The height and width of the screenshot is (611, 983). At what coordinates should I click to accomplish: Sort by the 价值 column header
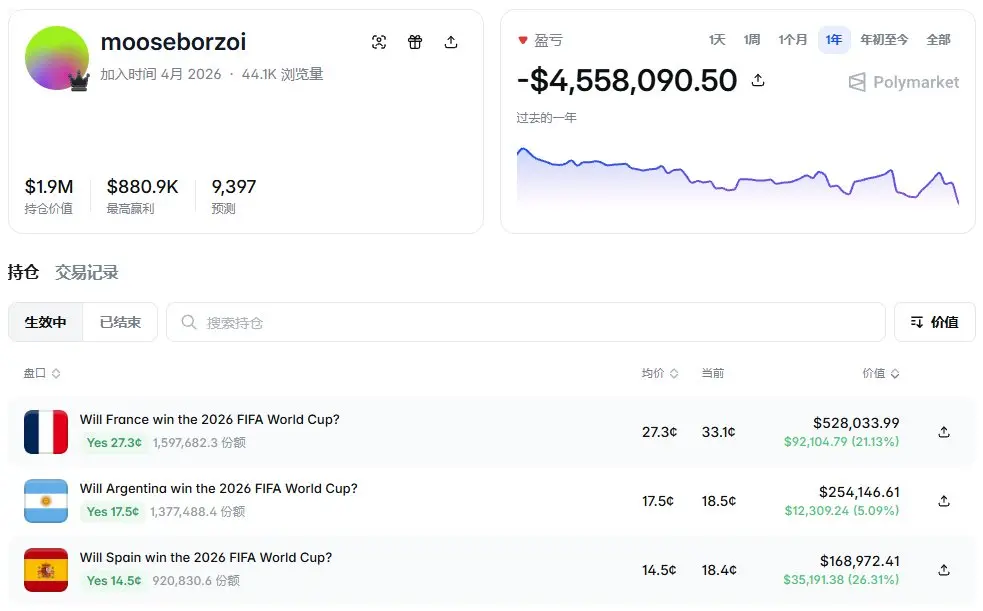(881, 373)
